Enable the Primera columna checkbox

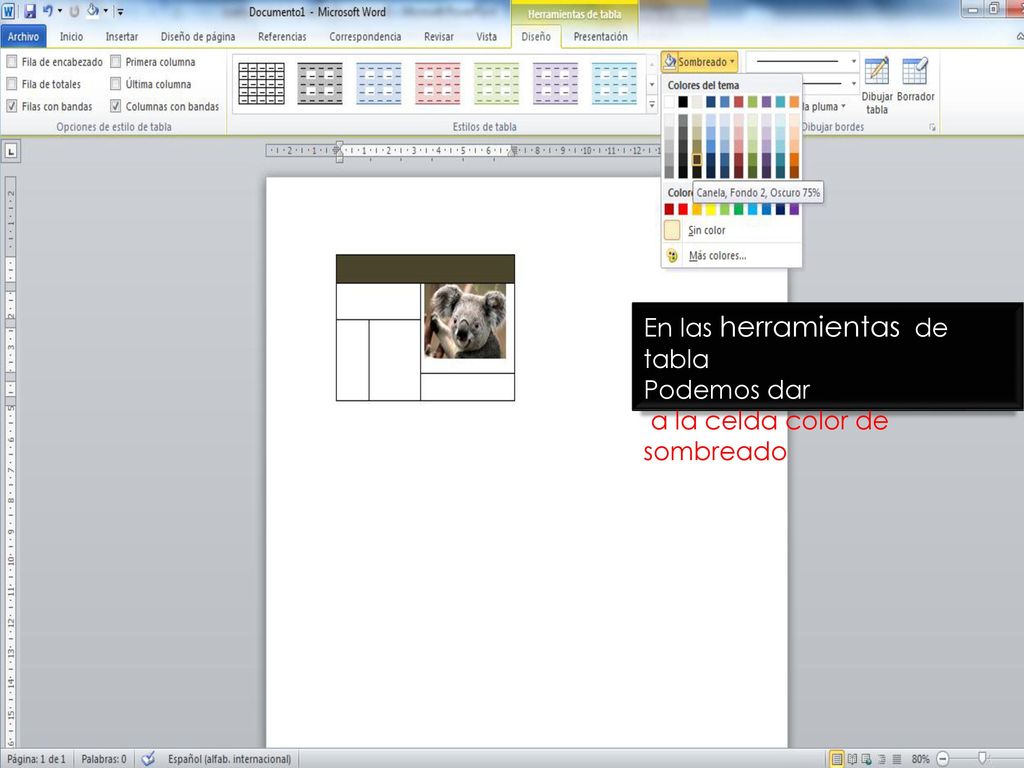116,61
